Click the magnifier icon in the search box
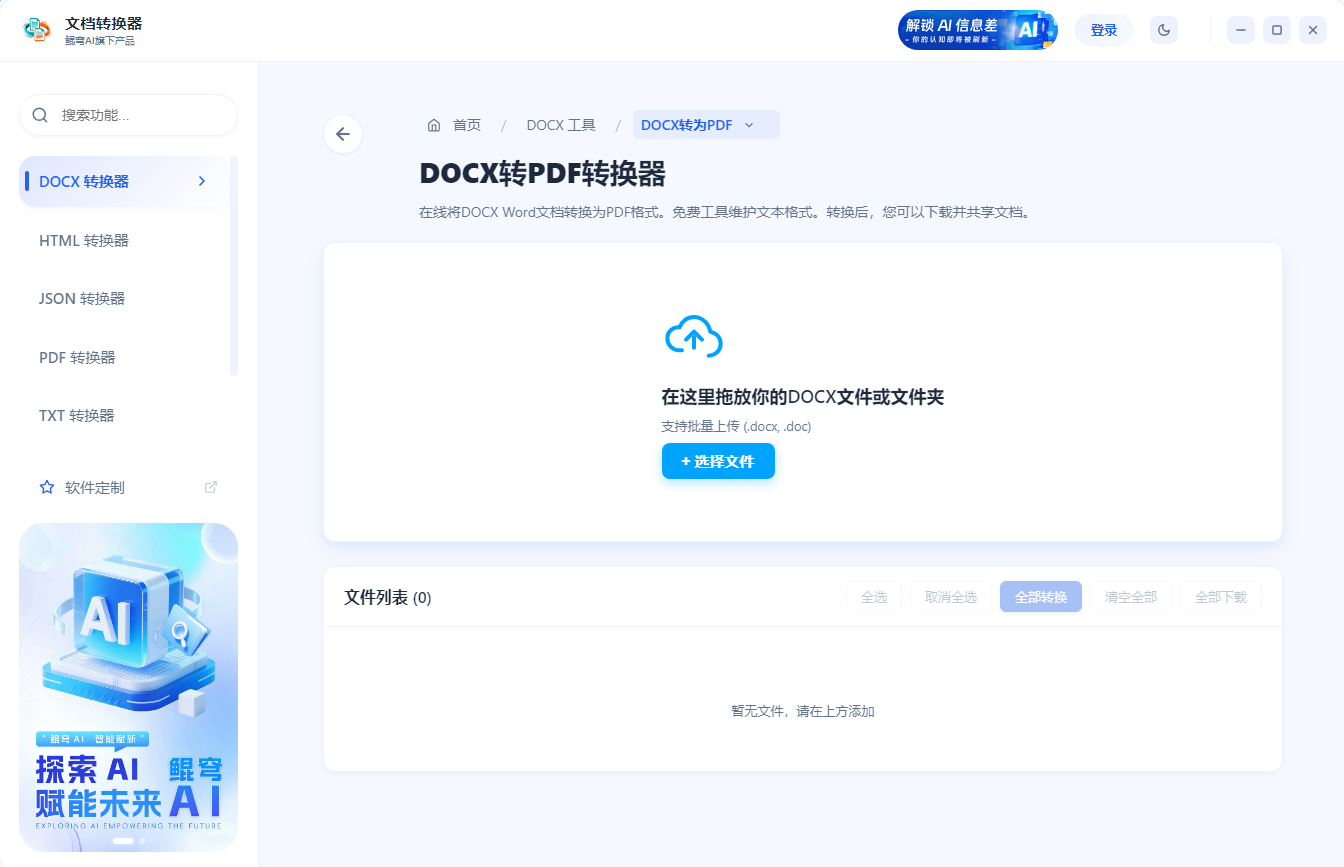This screenshot has width=1344, height=867. pos(40,115)
